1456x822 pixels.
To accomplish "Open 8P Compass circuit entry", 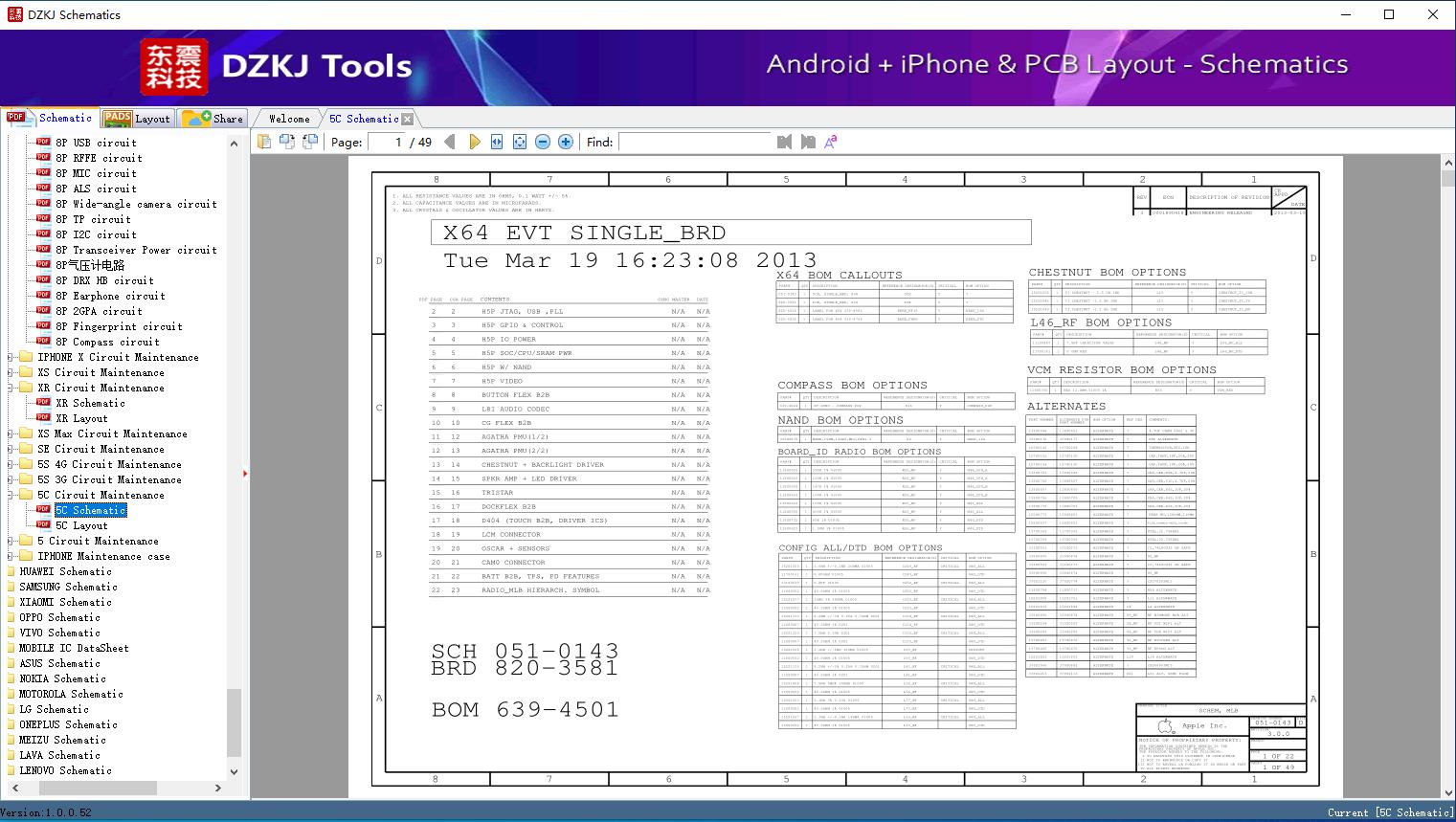I will coord(107,342).
